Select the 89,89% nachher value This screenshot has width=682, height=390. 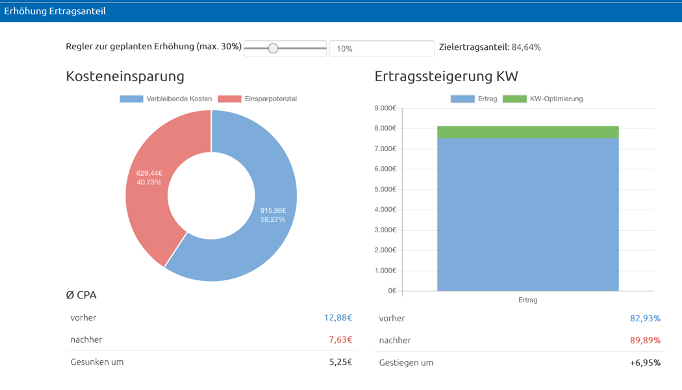[x=645, y=340]
